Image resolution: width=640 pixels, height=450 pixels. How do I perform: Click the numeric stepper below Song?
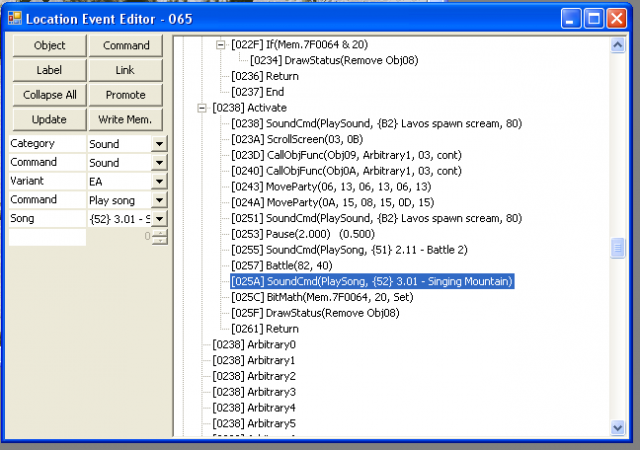158,237
